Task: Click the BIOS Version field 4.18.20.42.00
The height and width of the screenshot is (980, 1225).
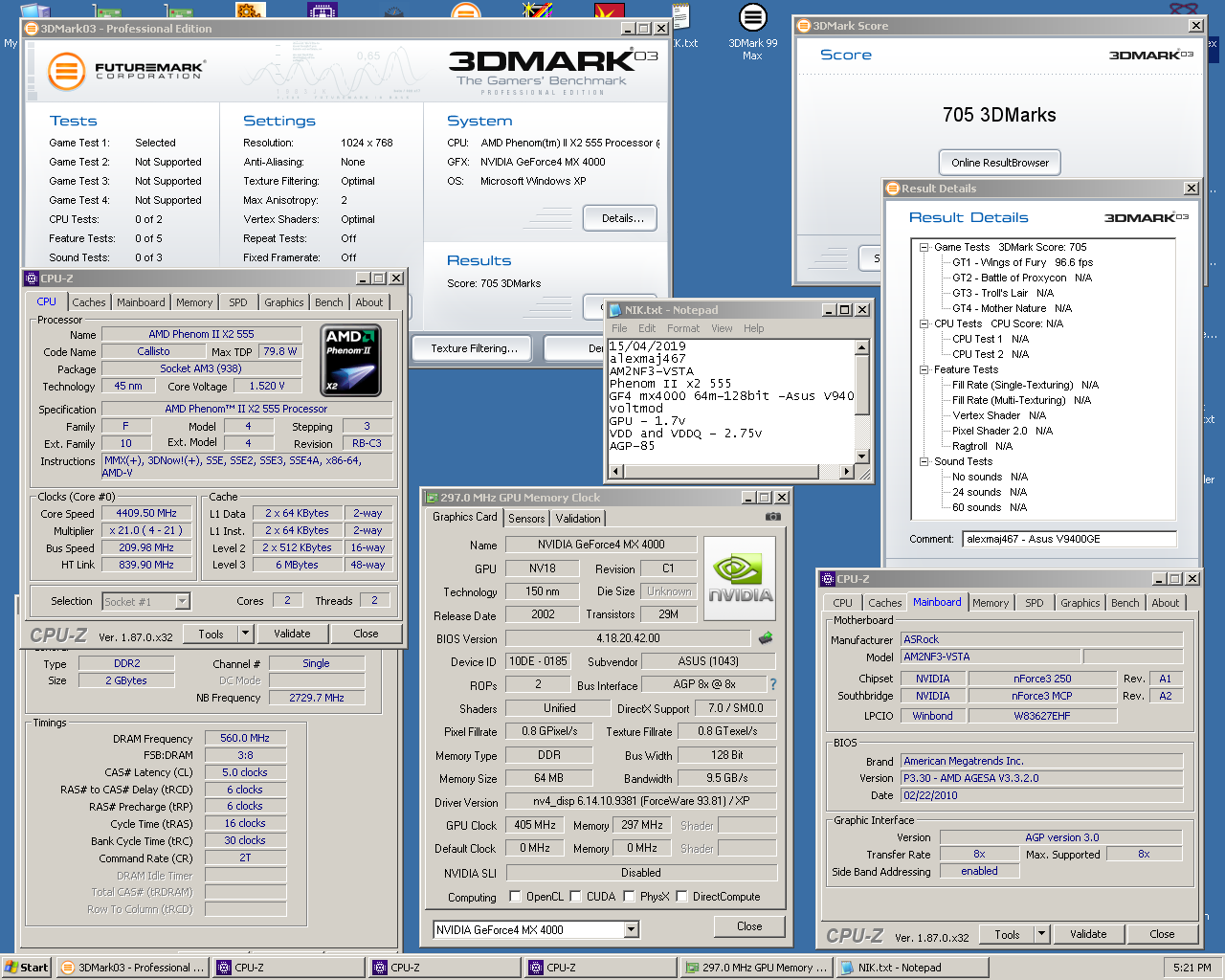Action: 628,638
